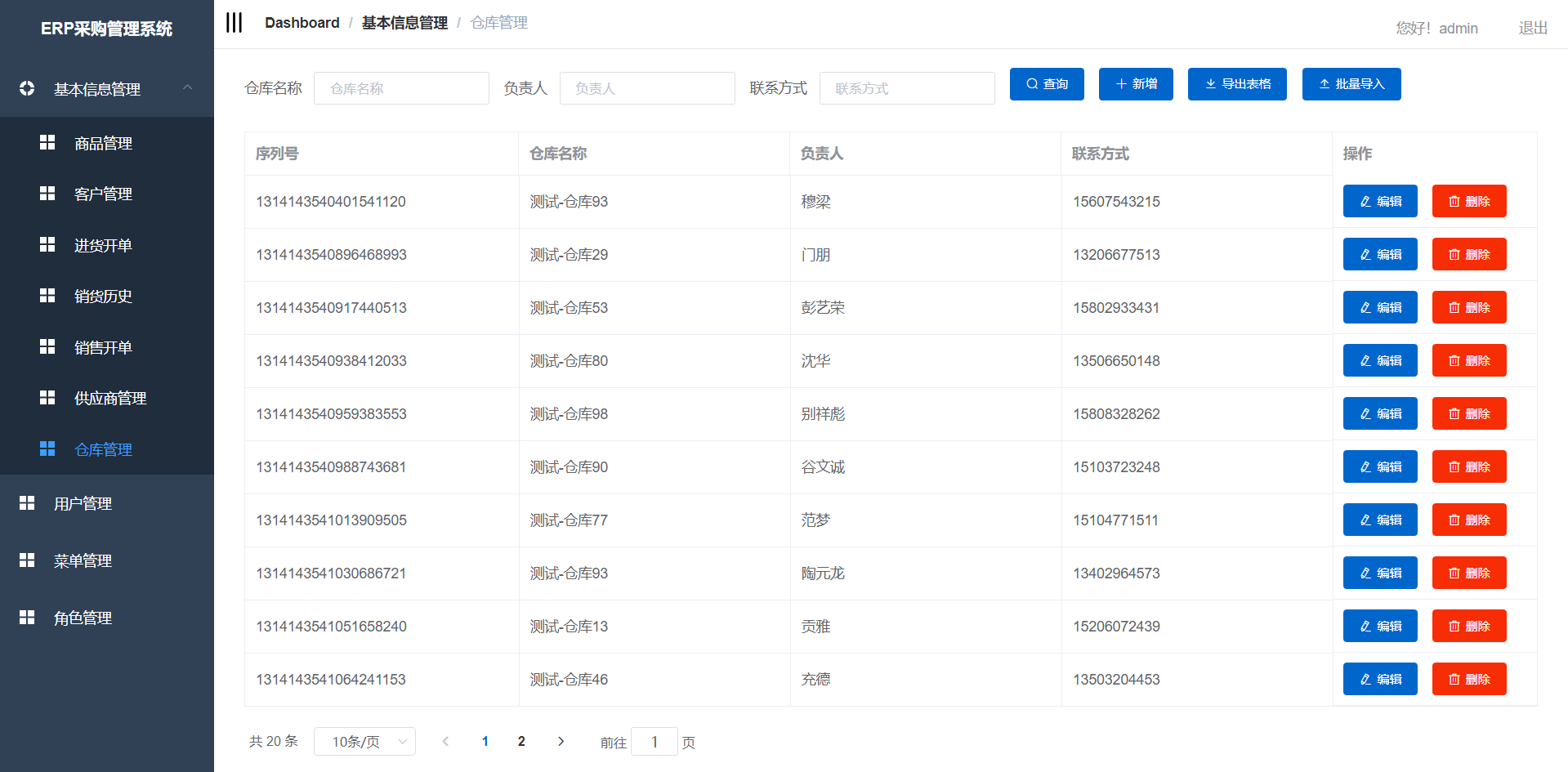Click the 新增 add button
The height and width of the screenshot is (772, 1568).
tap(1136, 84)
